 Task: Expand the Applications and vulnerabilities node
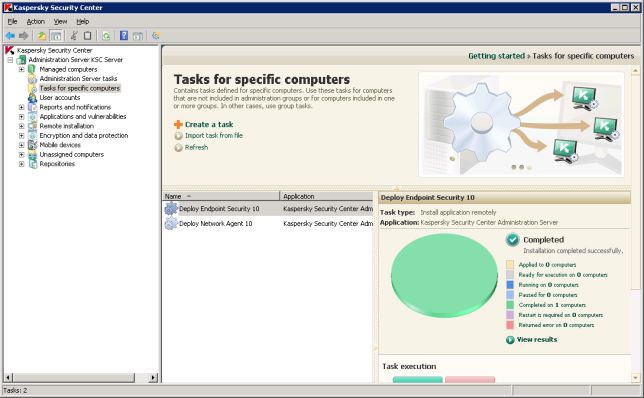[21, 116]
